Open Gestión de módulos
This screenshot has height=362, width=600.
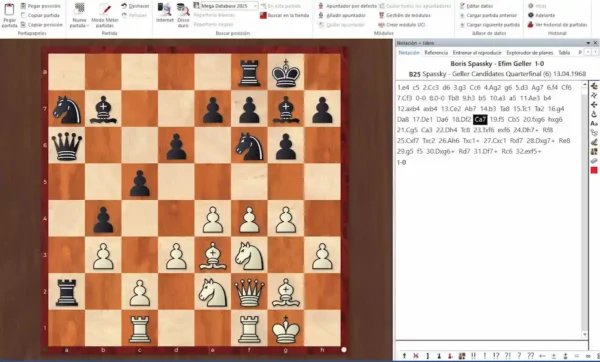tap(405, 15)
